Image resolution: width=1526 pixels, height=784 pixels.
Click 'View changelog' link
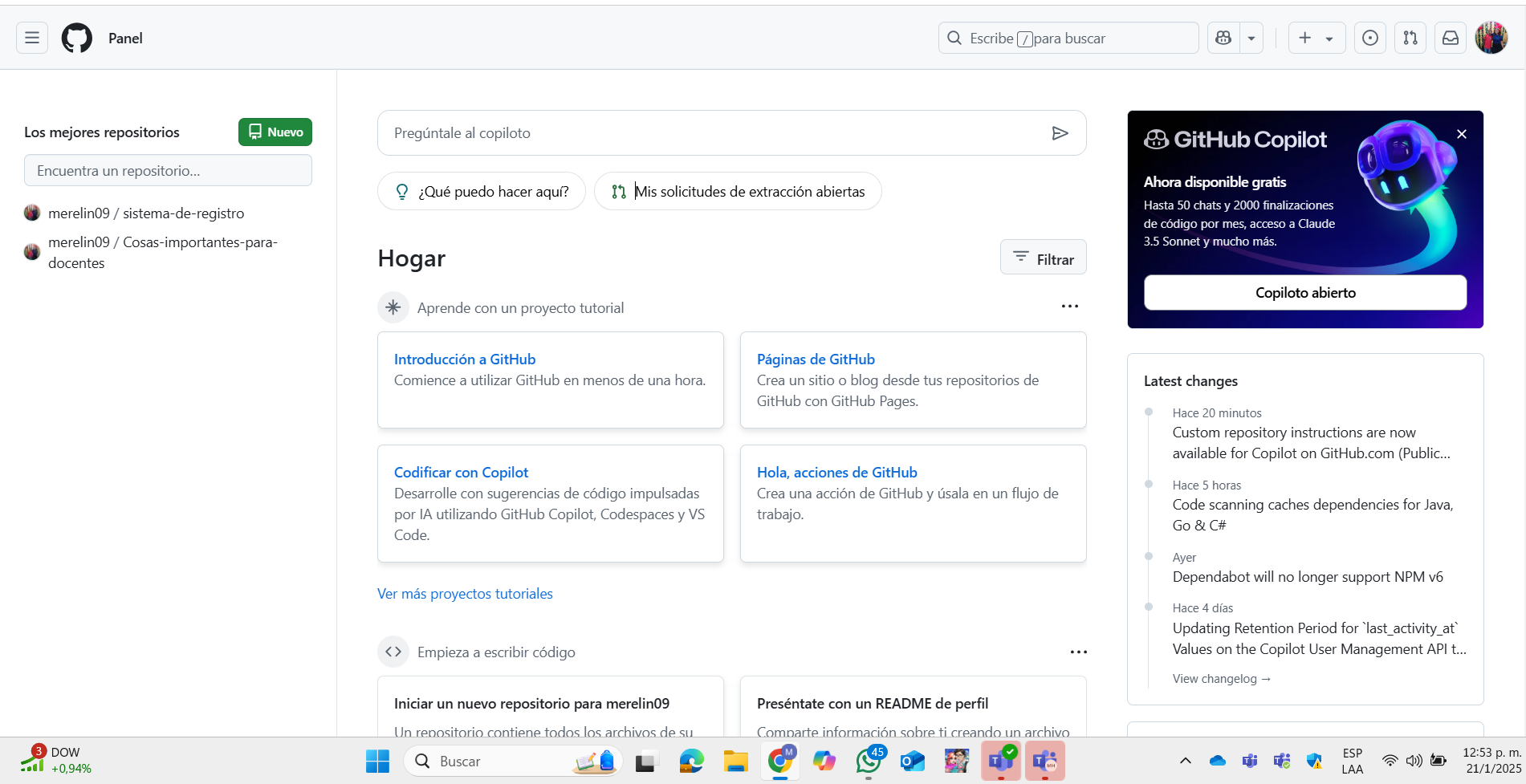tap(1222, 678)
